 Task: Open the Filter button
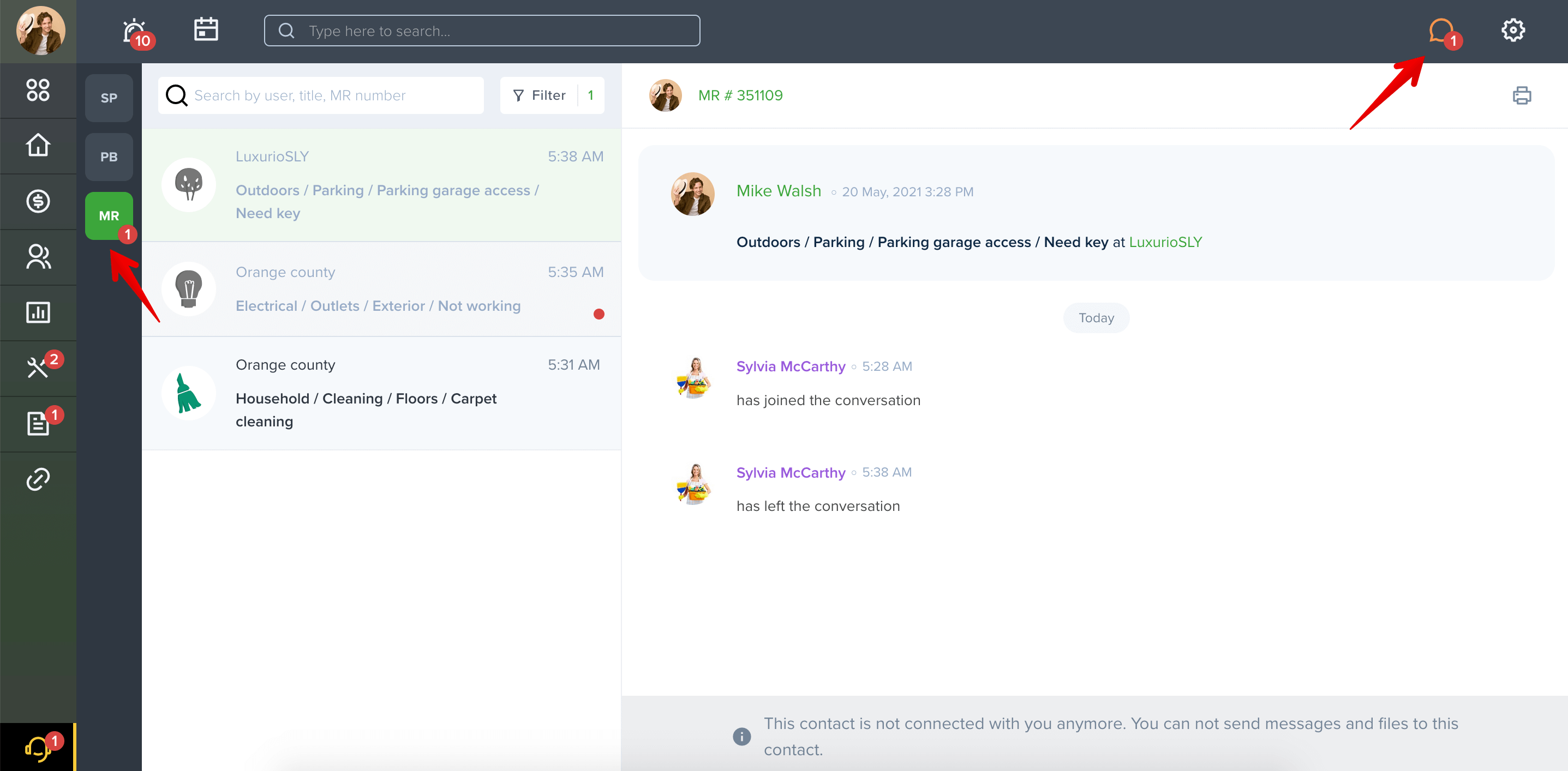click(x=552, y=95)
